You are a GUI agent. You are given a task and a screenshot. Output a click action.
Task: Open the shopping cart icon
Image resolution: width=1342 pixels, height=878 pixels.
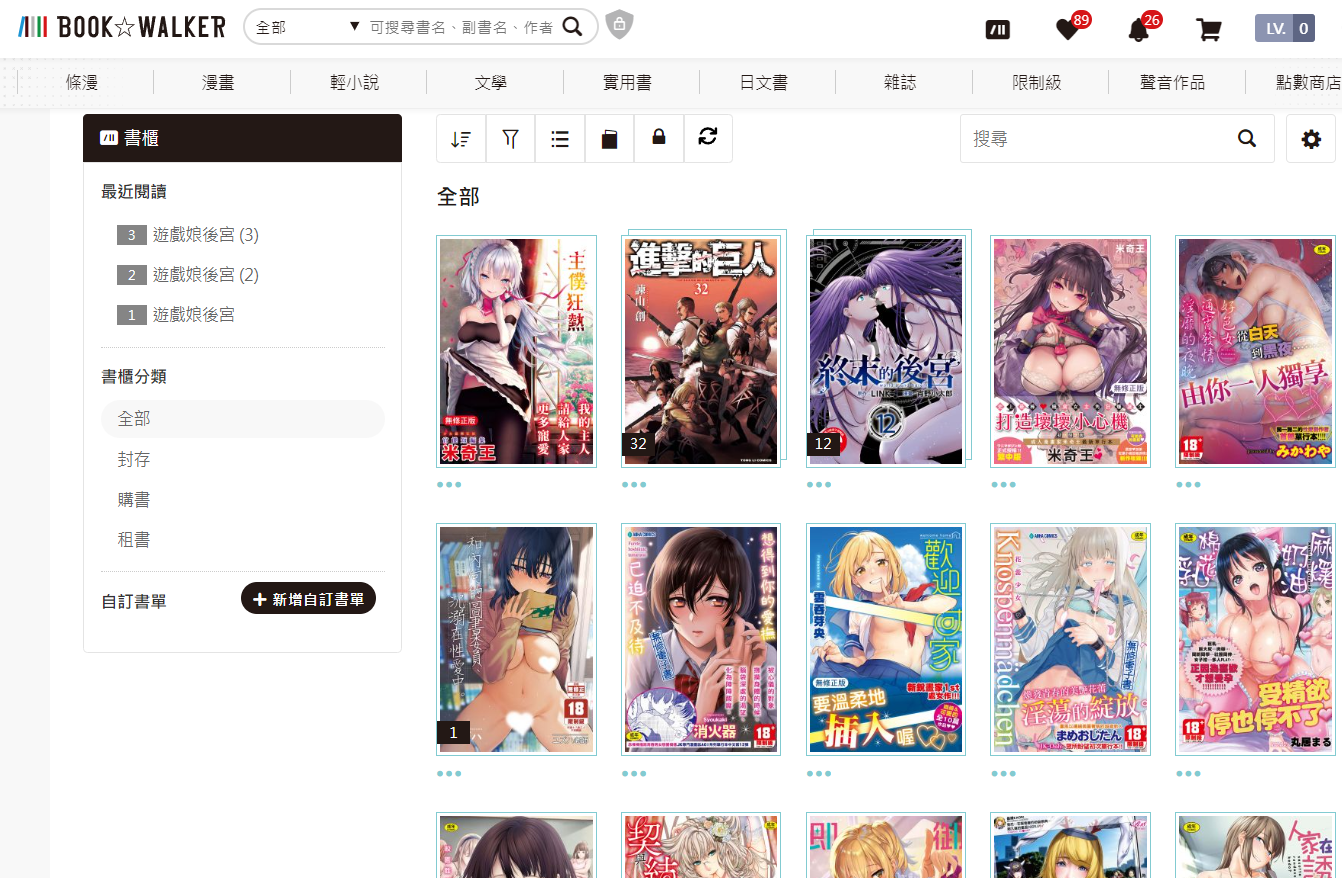[x=1209, y=29]
